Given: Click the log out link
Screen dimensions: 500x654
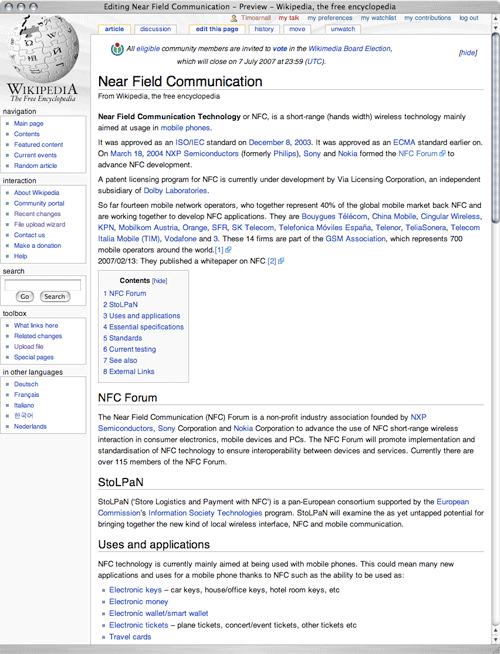Looking at the screenshot, I should 469,18.
